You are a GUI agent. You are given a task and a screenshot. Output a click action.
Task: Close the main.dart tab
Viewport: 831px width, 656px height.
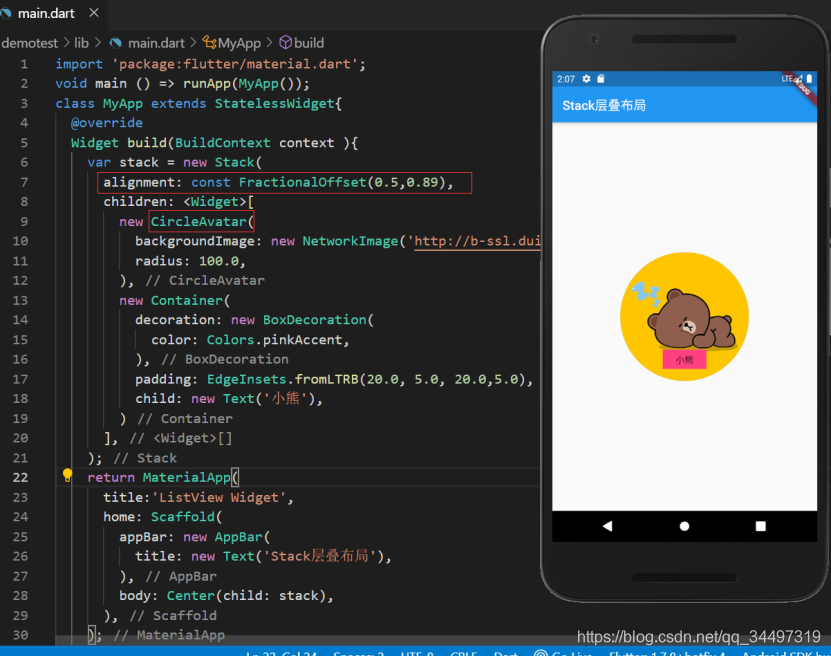point(94,13)
